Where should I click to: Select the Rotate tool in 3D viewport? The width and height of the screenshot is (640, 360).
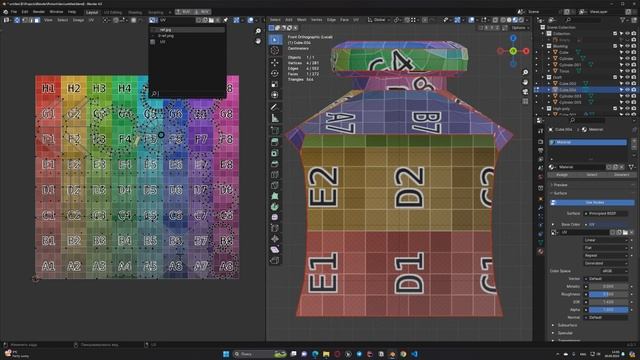[x=275, y=73]
